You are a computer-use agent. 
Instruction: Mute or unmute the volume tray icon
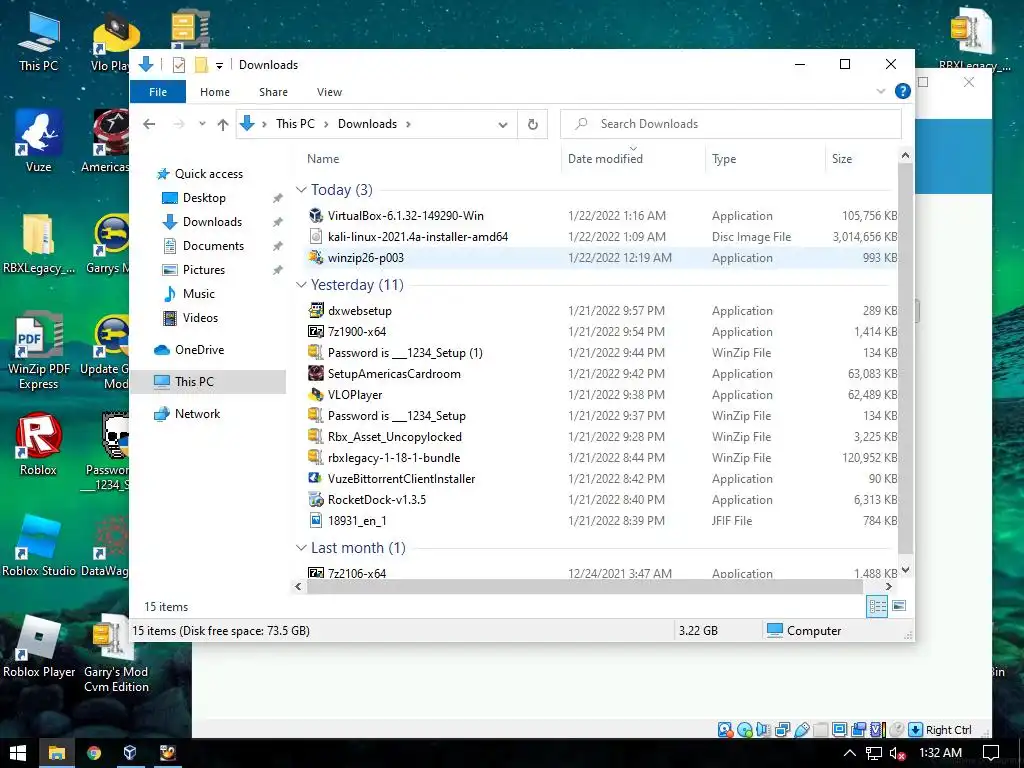coord(897,753)
